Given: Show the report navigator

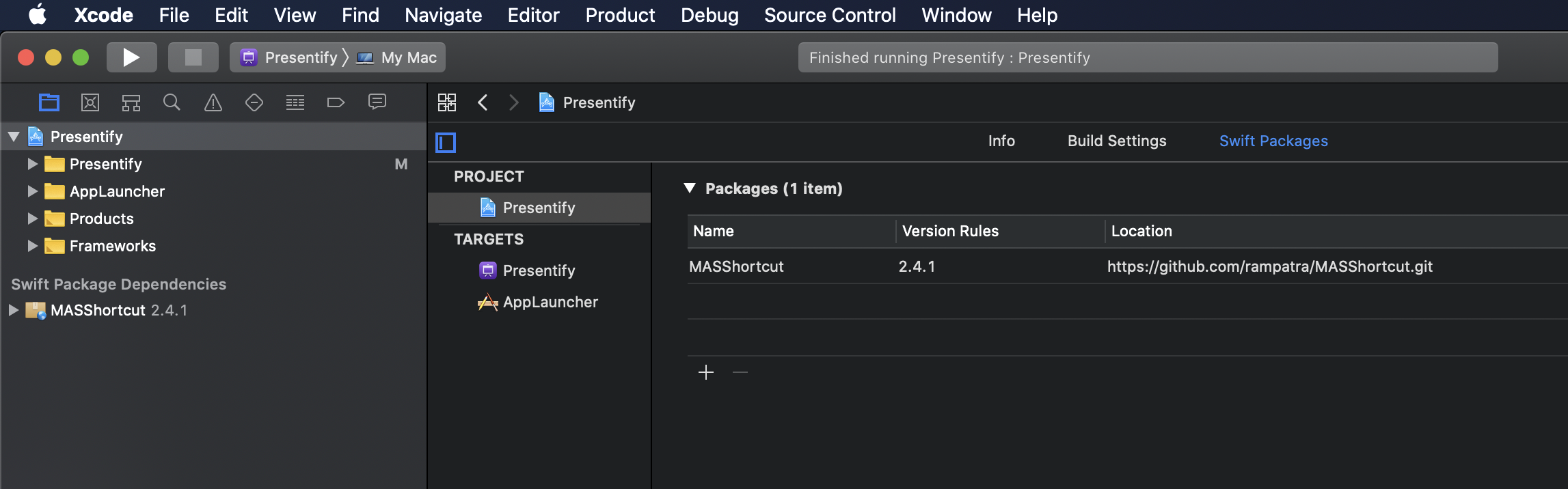Looking at the screenshot, I should pyautogui.click(x=377, y=102).
